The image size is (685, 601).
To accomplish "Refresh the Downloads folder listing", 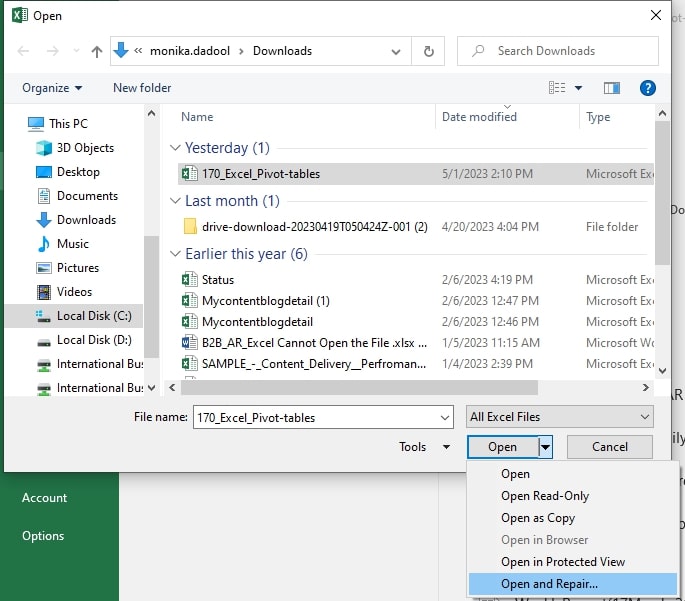I will coord(429,51).
